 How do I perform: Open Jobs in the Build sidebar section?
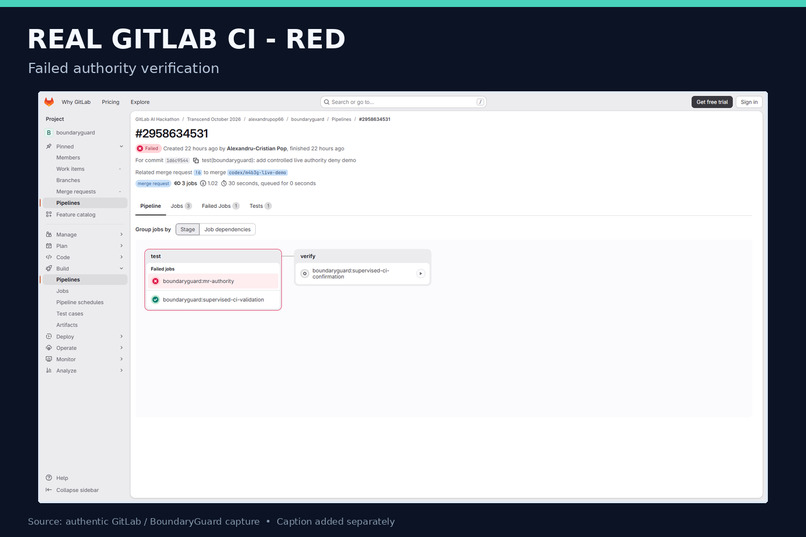point(62,291)
